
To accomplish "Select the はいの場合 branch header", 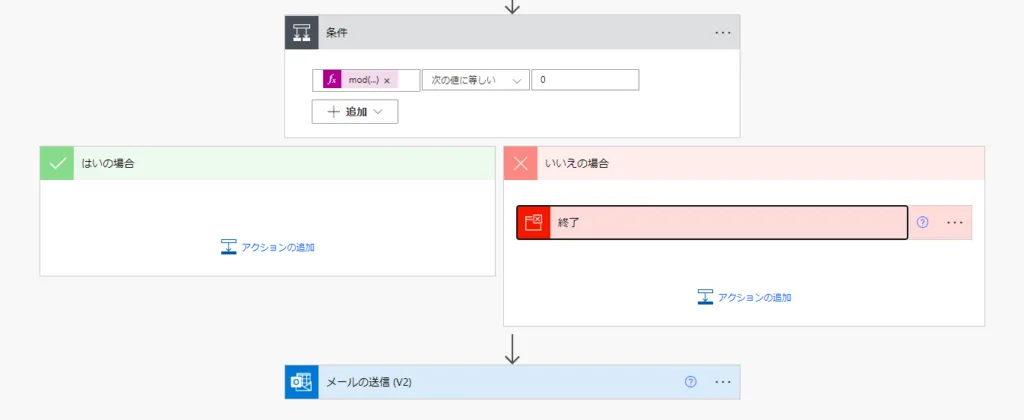I will click(280, 163).
